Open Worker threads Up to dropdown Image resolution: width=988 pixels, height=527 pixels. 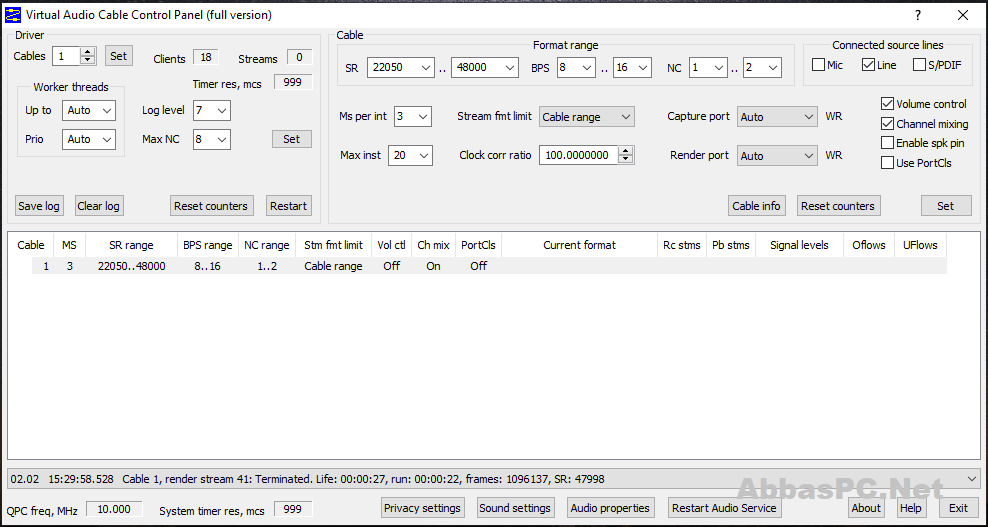point(89,110)
